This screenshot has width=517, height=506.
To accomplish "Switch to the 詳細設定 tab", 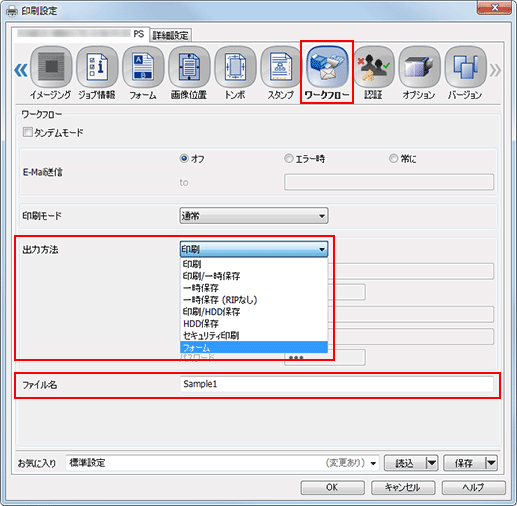I will coord(170,35).
